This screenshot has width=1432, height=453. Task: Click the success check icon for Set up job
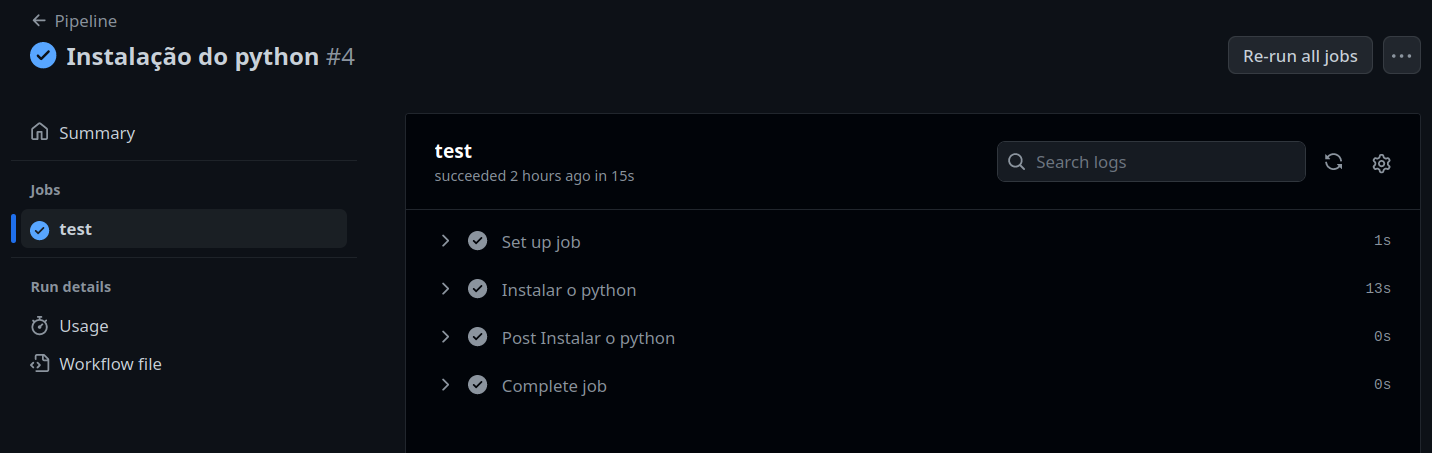pyautogui.click(x=477, y=241)
